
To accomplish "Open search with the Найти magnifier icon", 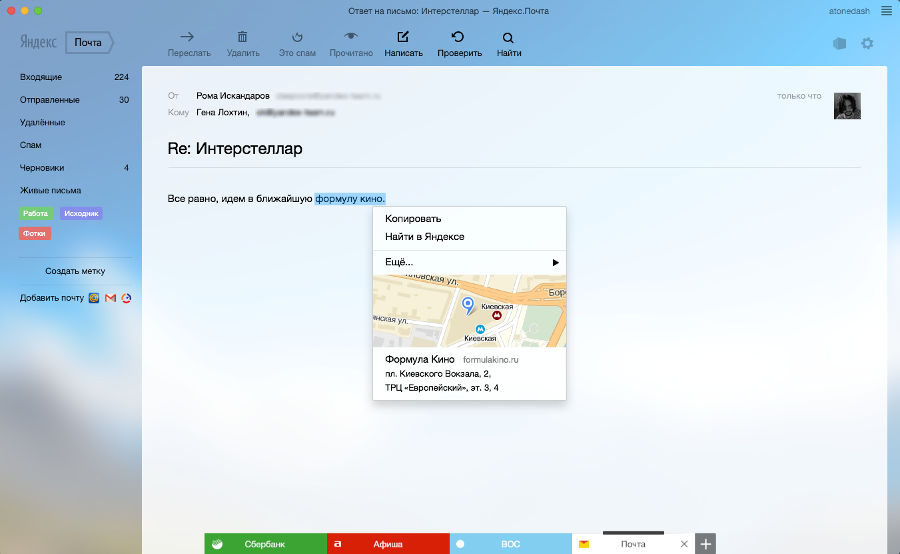I will (x=508, y=38).
